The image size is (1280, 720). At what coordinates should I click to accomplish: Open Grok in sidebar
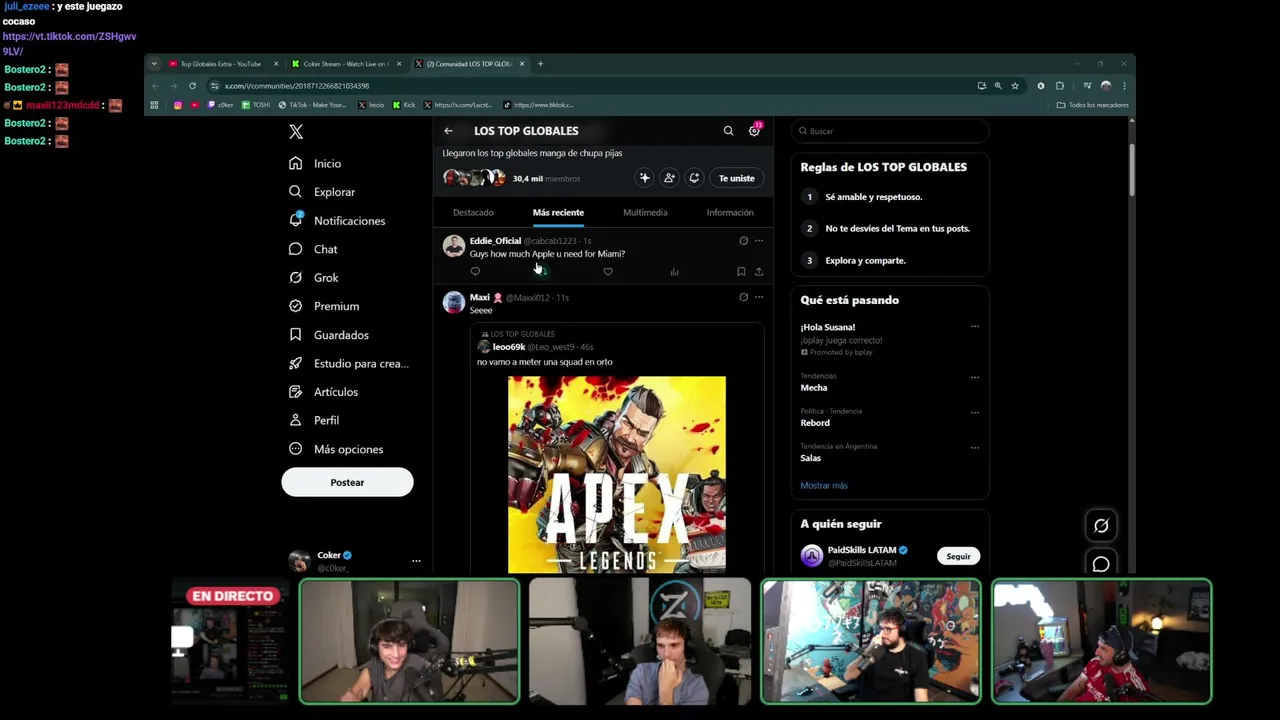(313, 277)
